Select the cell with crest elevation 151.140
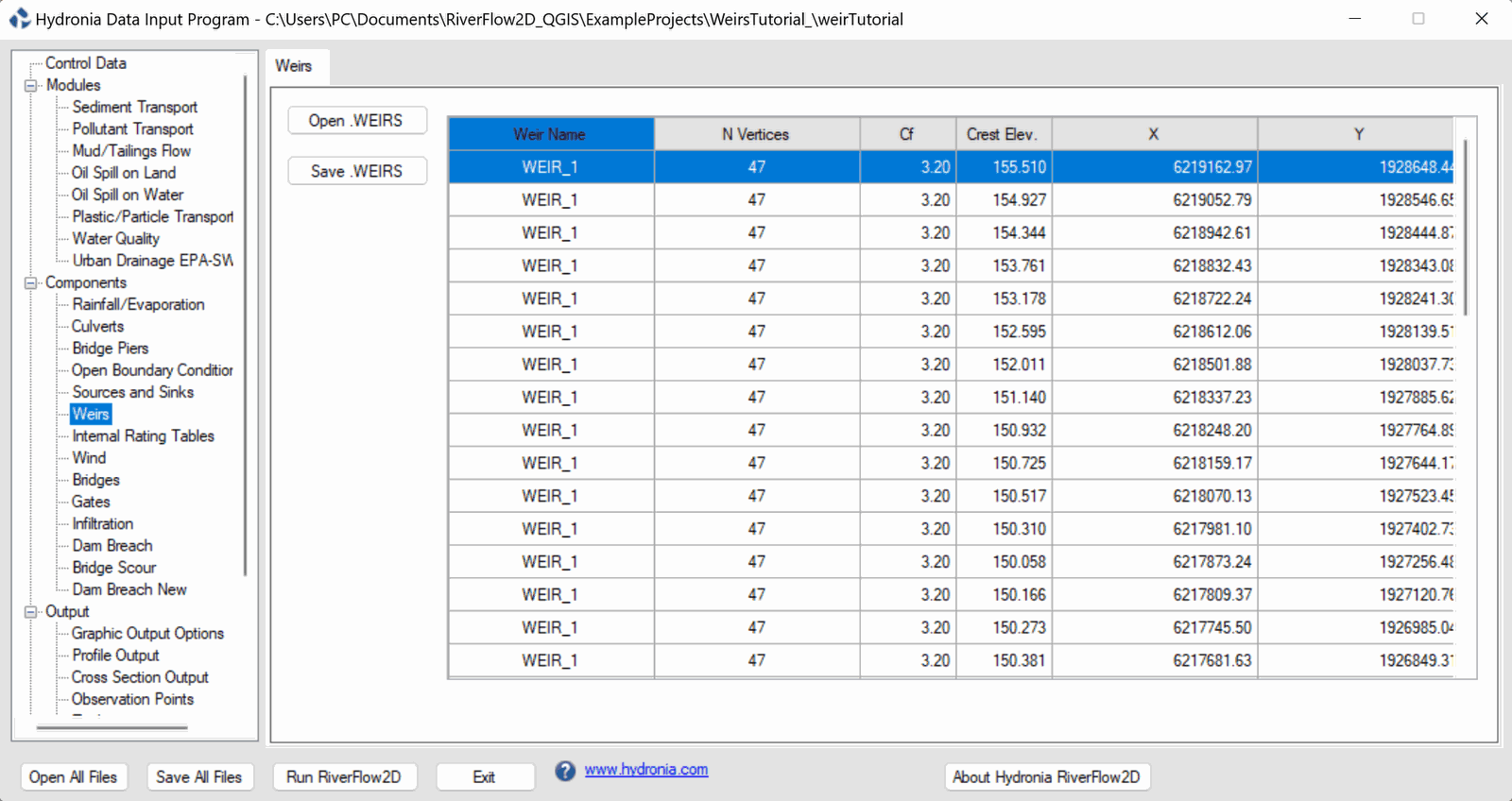The height and width of the screenshot is (801, 1512). tap(1004, 398)
